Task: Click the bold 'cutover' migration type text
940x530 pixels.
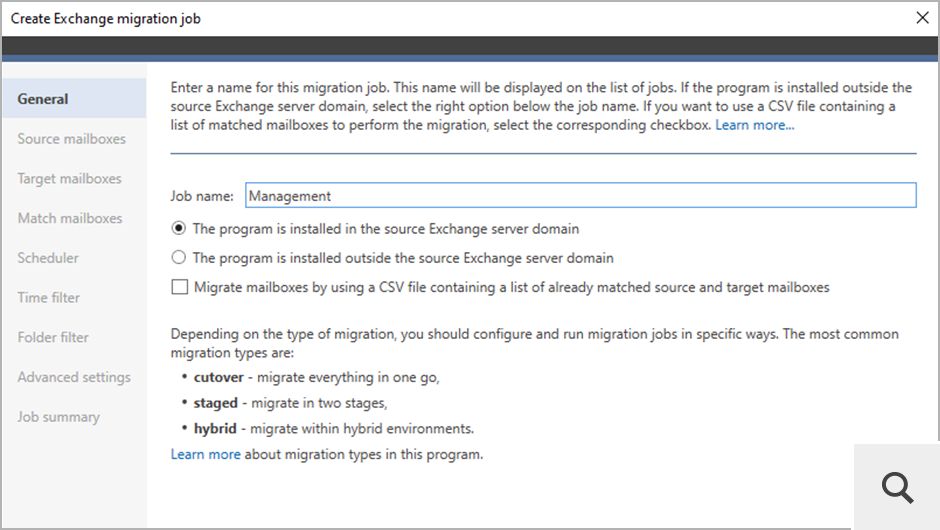Action: coord(218,377)
